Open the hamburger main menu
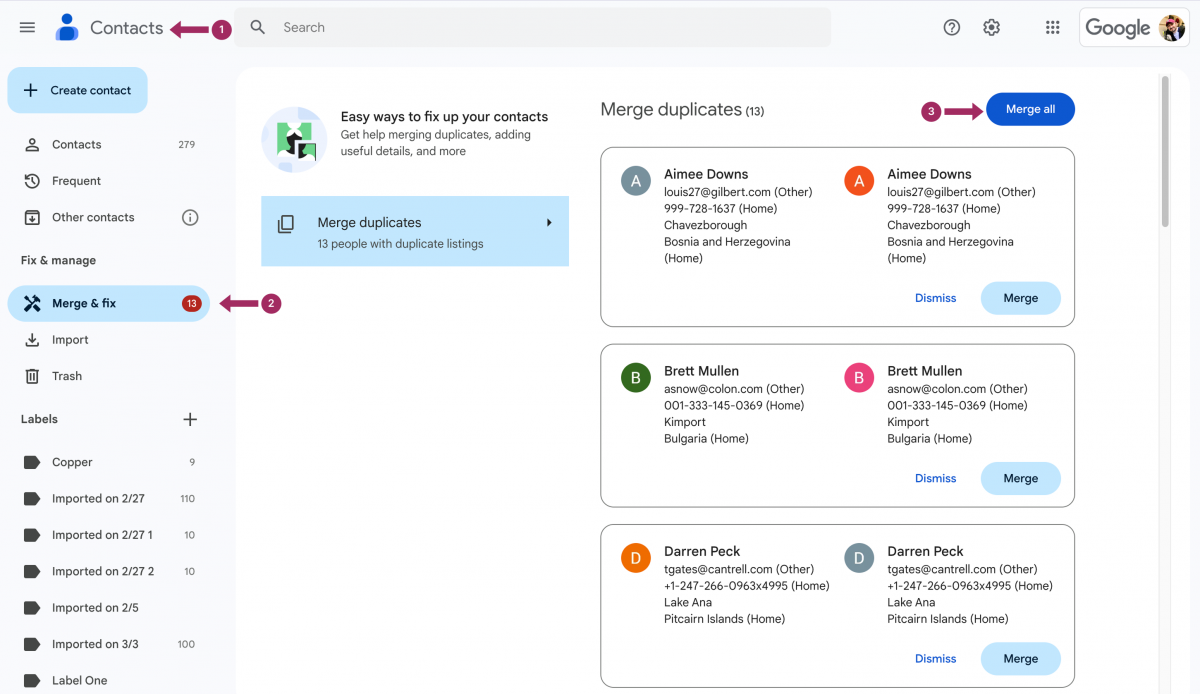The height and width of the screenshot is (694, 1200). [27, 27]
